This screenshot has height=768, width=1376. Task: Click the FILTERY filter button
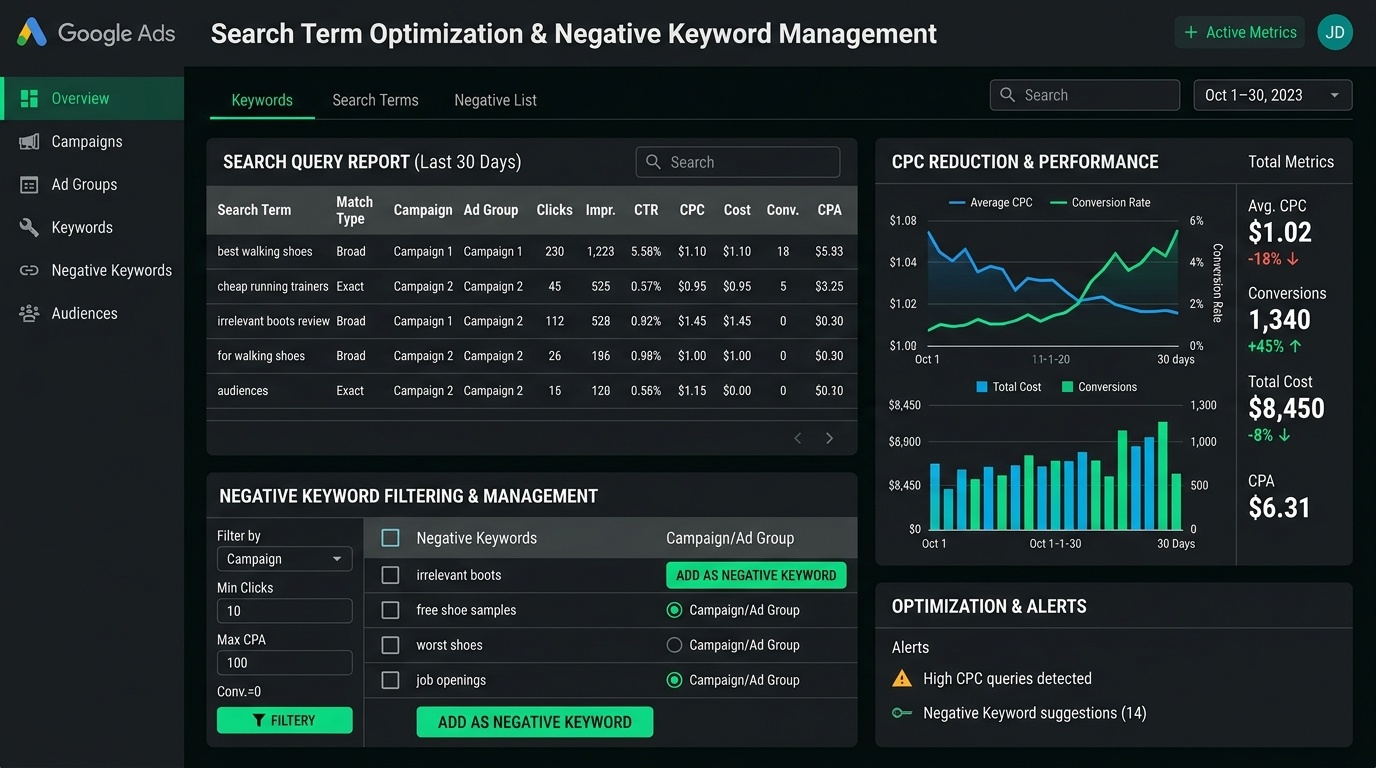285,720
